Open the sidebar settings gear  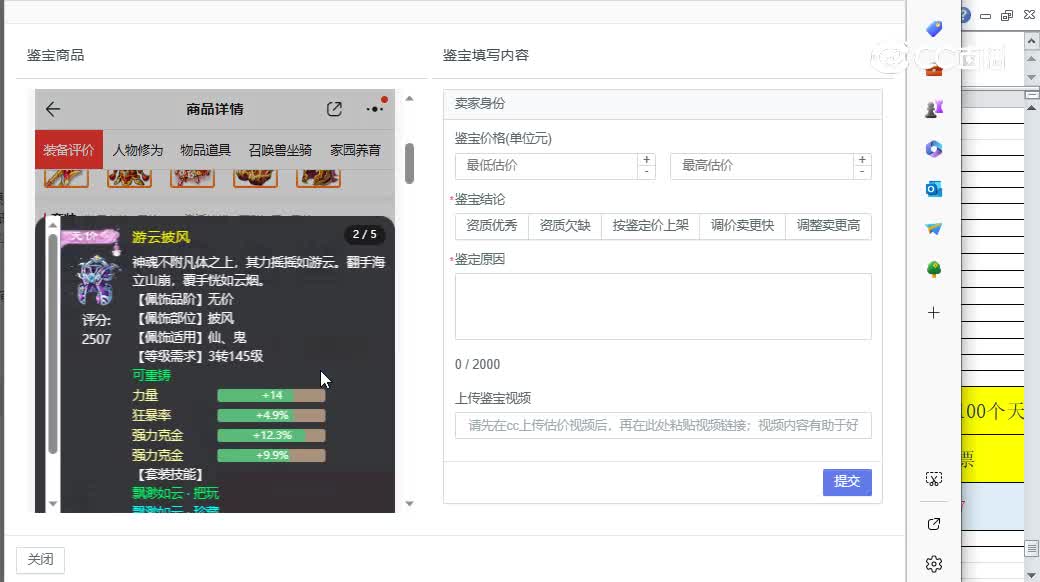tap(933, 563)
